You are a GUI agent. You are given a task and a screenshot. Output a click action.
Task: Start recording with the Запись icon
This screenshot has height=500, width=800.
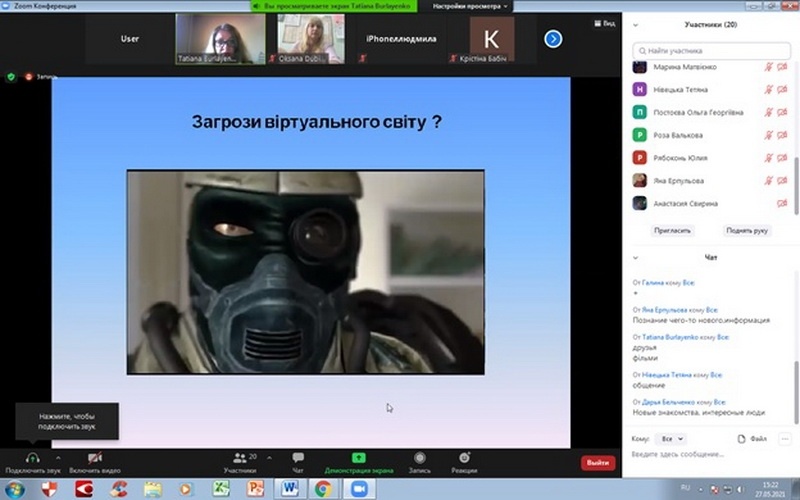[420, 457]
